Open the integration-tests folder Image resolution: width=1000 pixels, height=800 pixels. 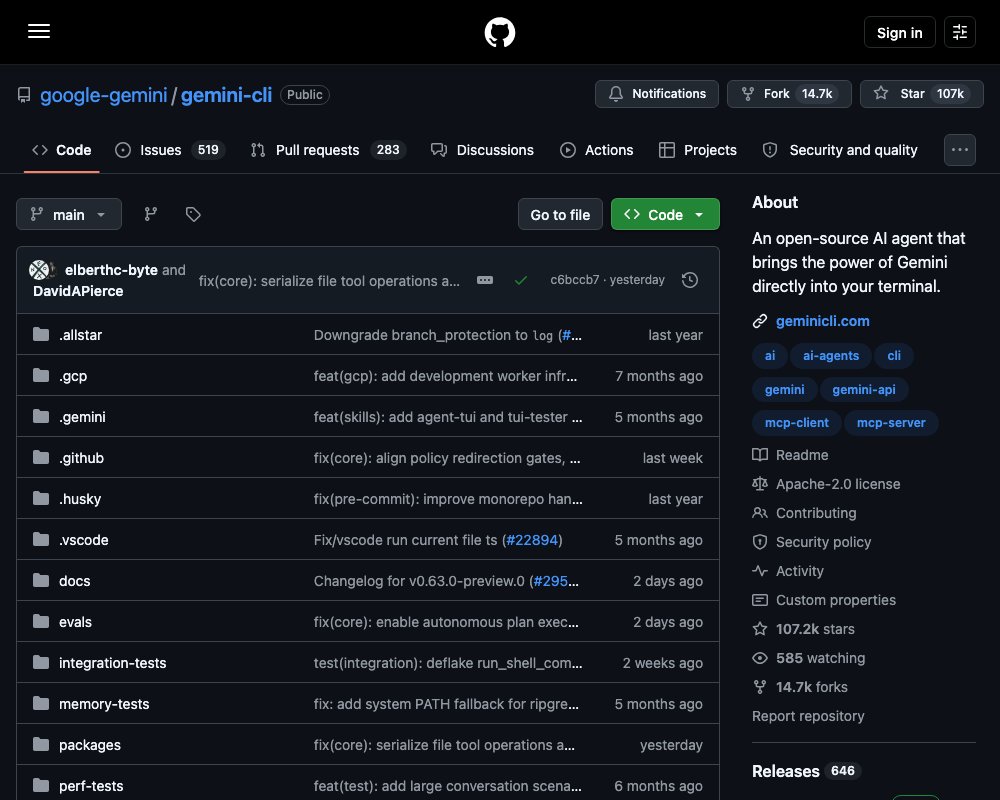(112, 663)
